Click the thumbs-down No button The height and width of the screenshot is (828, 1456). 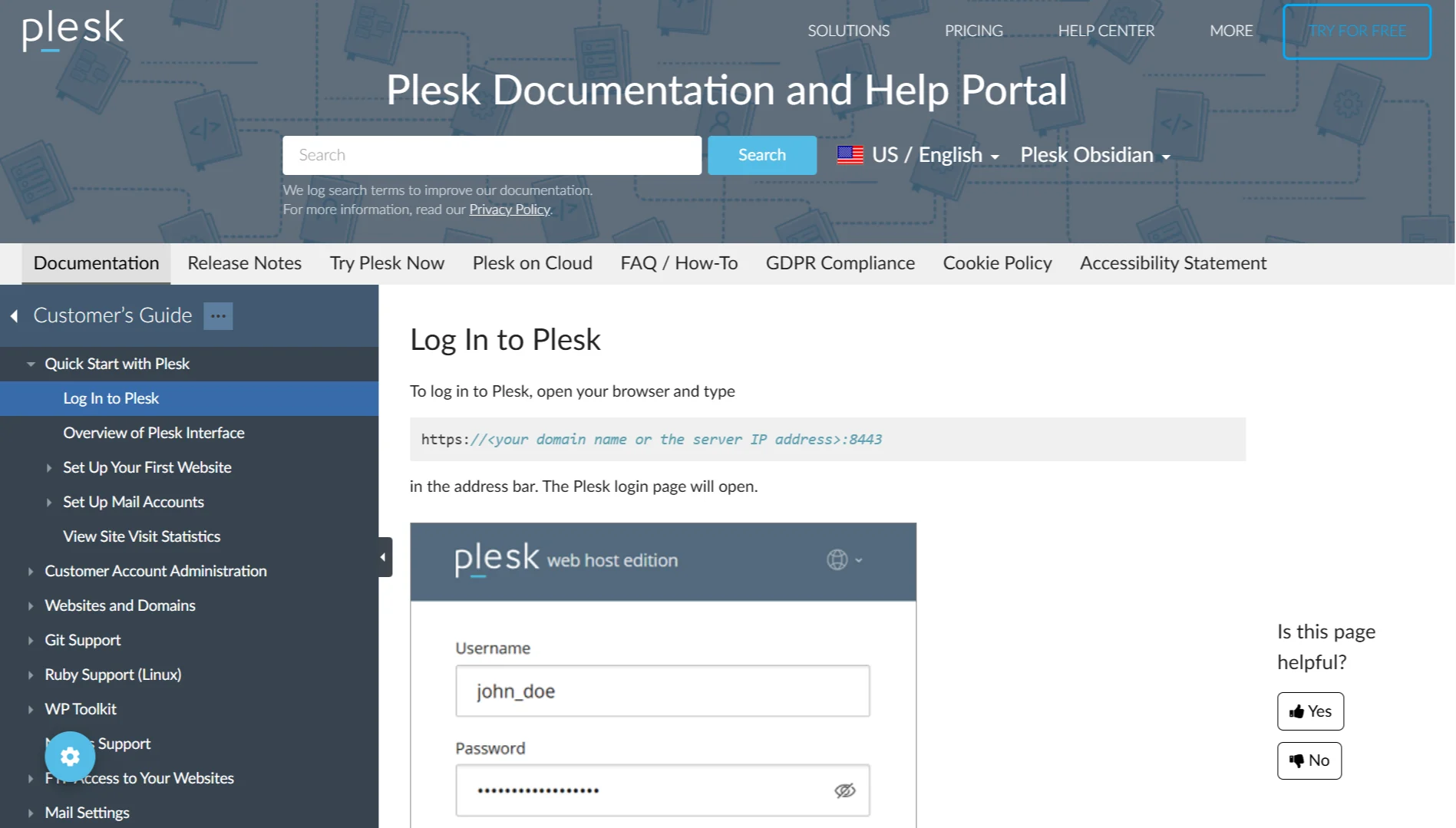(x=1309, y=760)
